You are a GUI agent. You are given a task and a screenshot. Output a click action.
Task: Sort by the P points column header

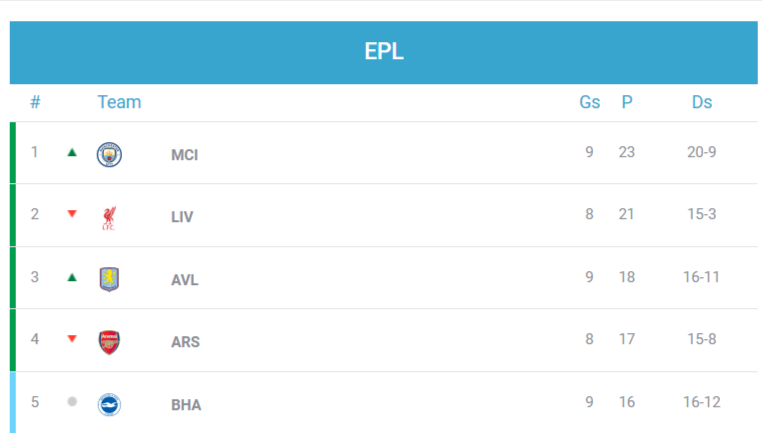[627, 102]
